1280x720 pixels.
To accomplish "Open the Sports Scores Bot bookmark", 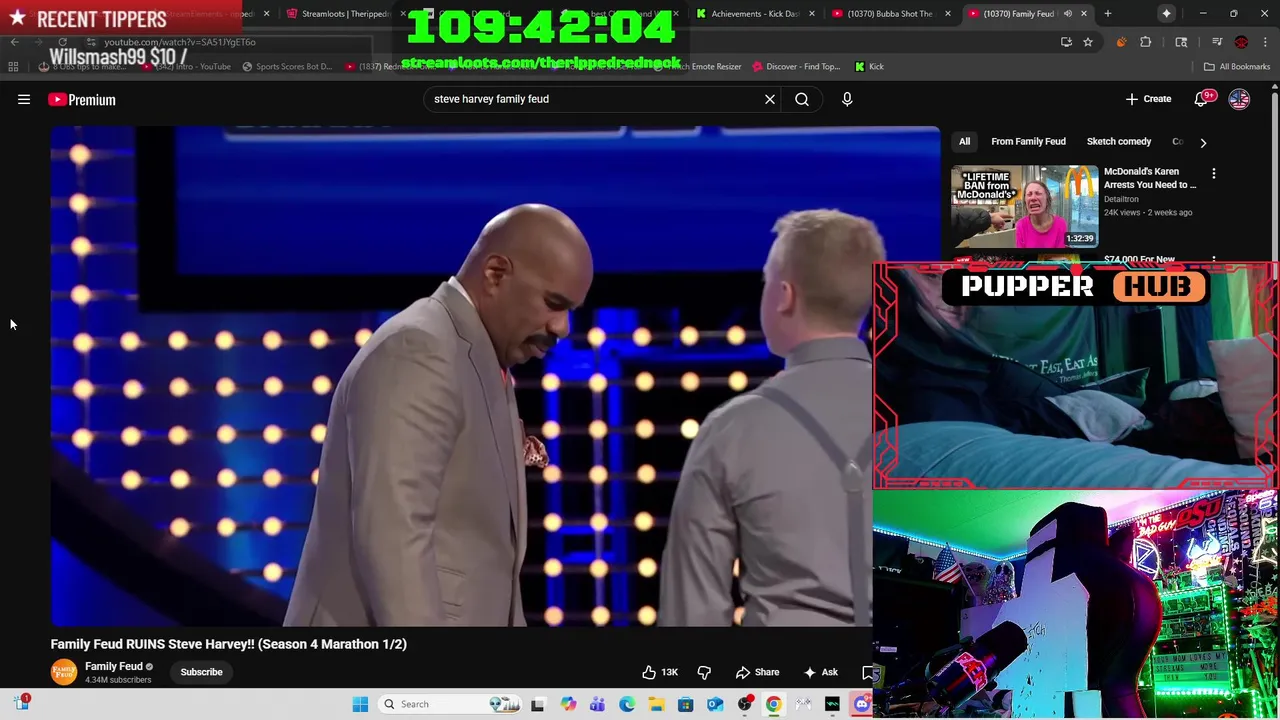I will point(287,66).
